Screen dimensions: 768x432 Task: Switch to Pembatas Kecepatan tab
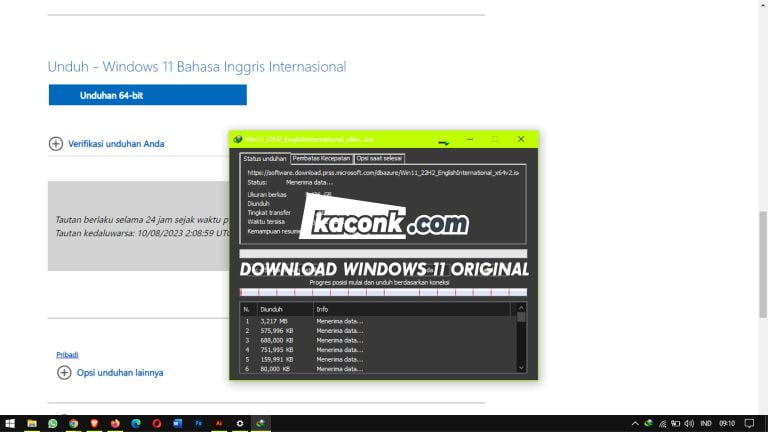click(321, 159)
